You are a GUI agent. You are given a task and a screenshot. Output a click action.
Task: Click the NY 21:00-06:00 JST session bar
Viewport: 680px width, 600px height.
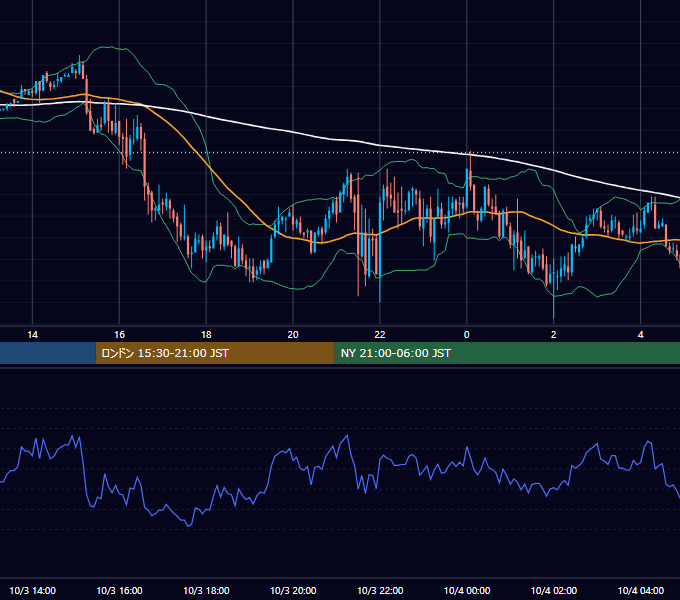(507, 353)
